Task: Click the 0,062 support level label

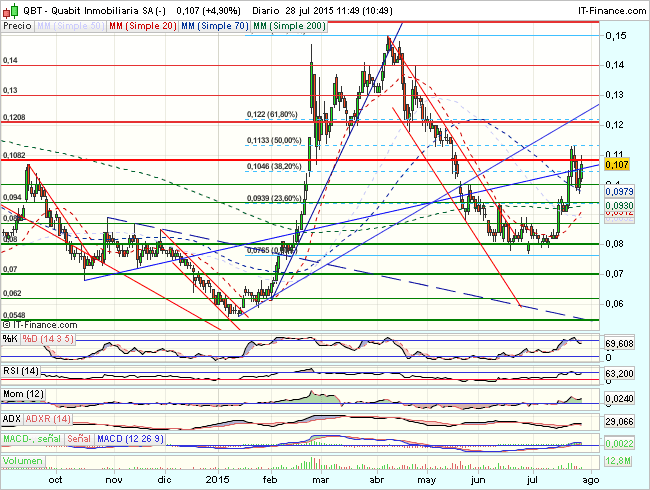Action: click(x=12, y=293)
